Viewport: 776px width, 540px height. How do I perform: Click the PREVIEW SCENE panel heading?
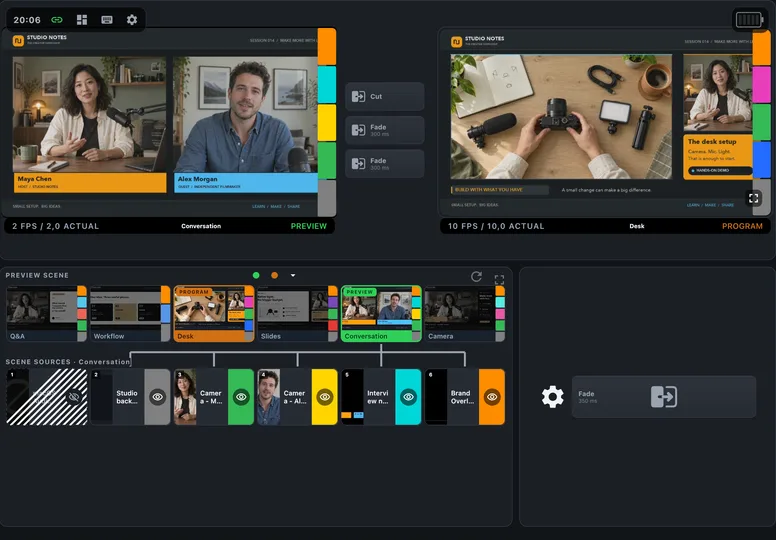pos(37,275)
